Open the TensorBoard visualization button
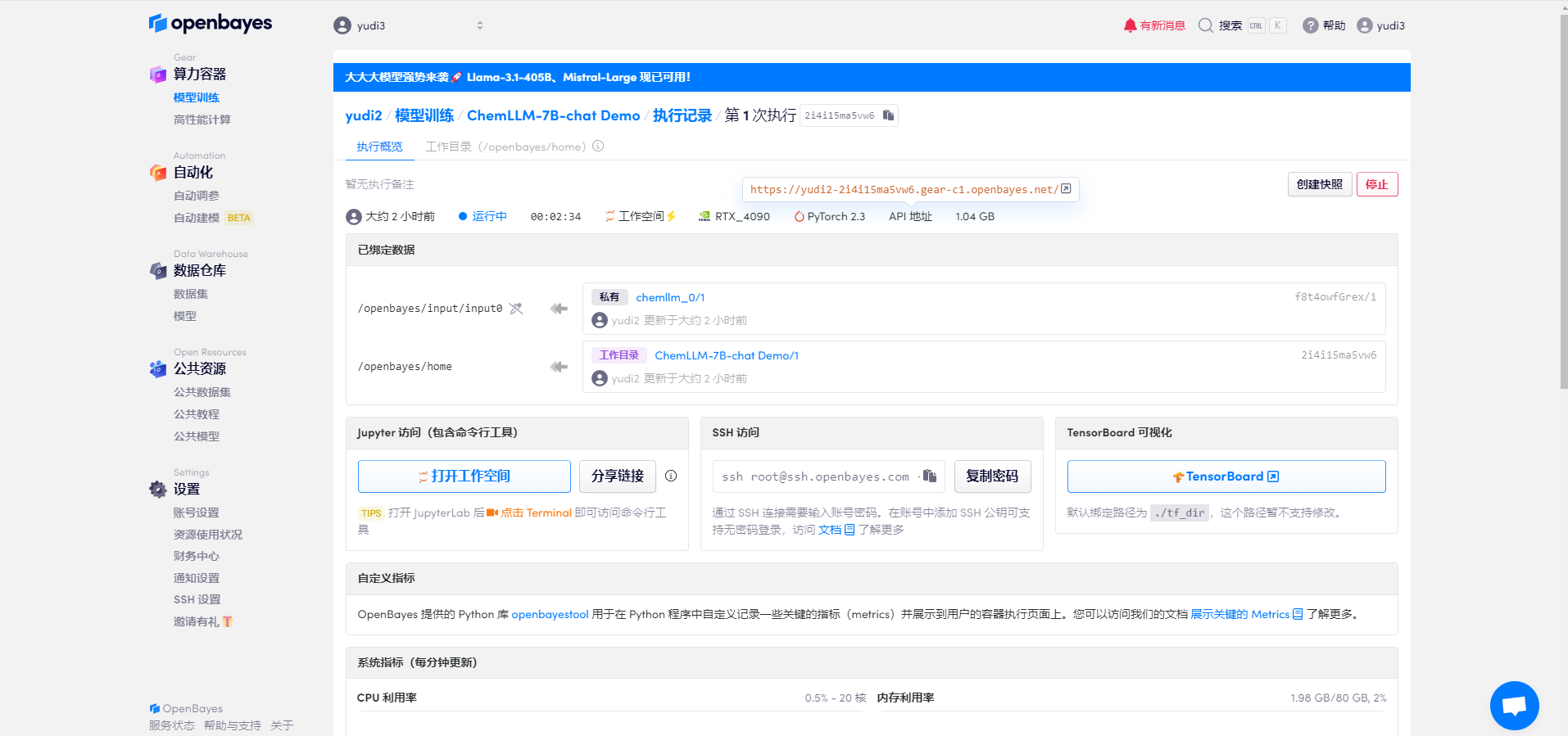 1226,476
